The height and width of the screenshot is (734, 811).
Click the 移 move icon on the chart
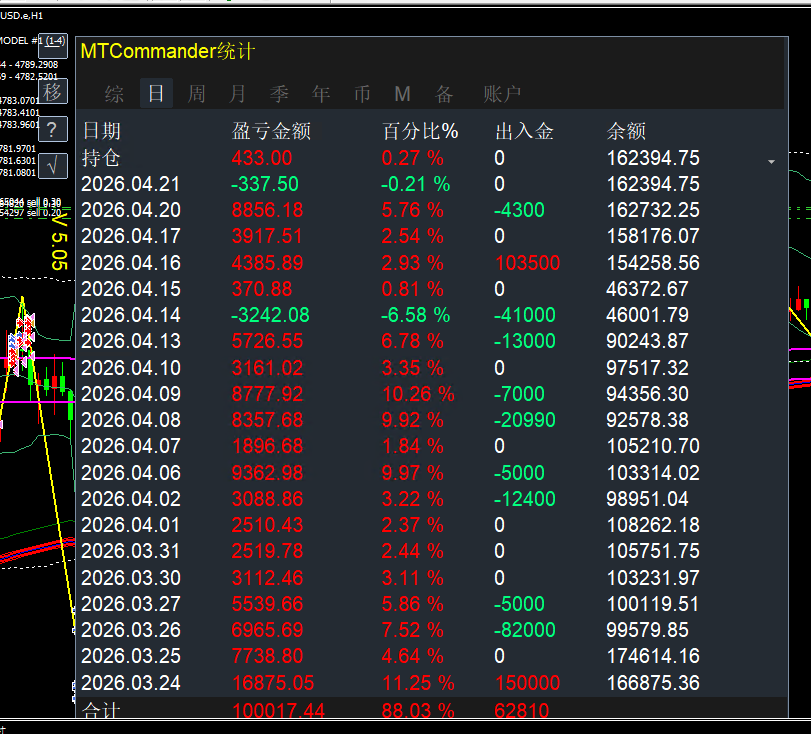coord(51,90)
